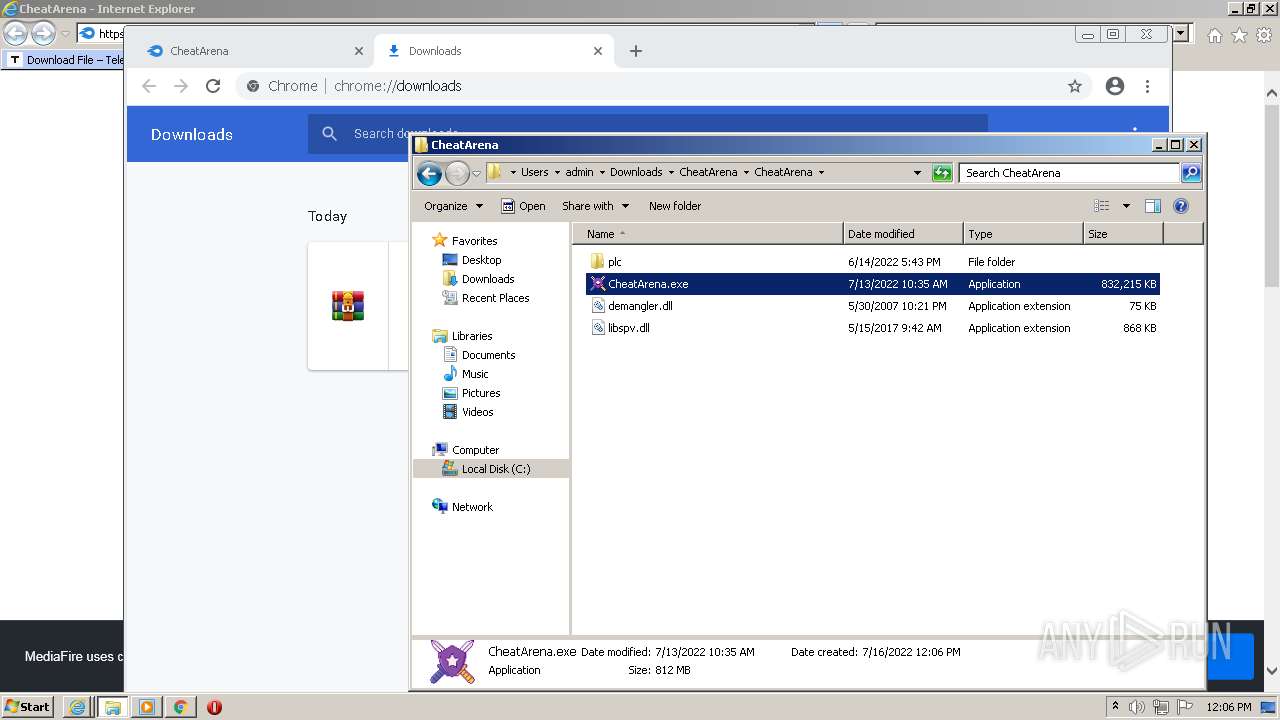Viewport: 1280px width, 720px height.
Task: Open recent pages dropdown next to Forward button
Action: point(476,173)
